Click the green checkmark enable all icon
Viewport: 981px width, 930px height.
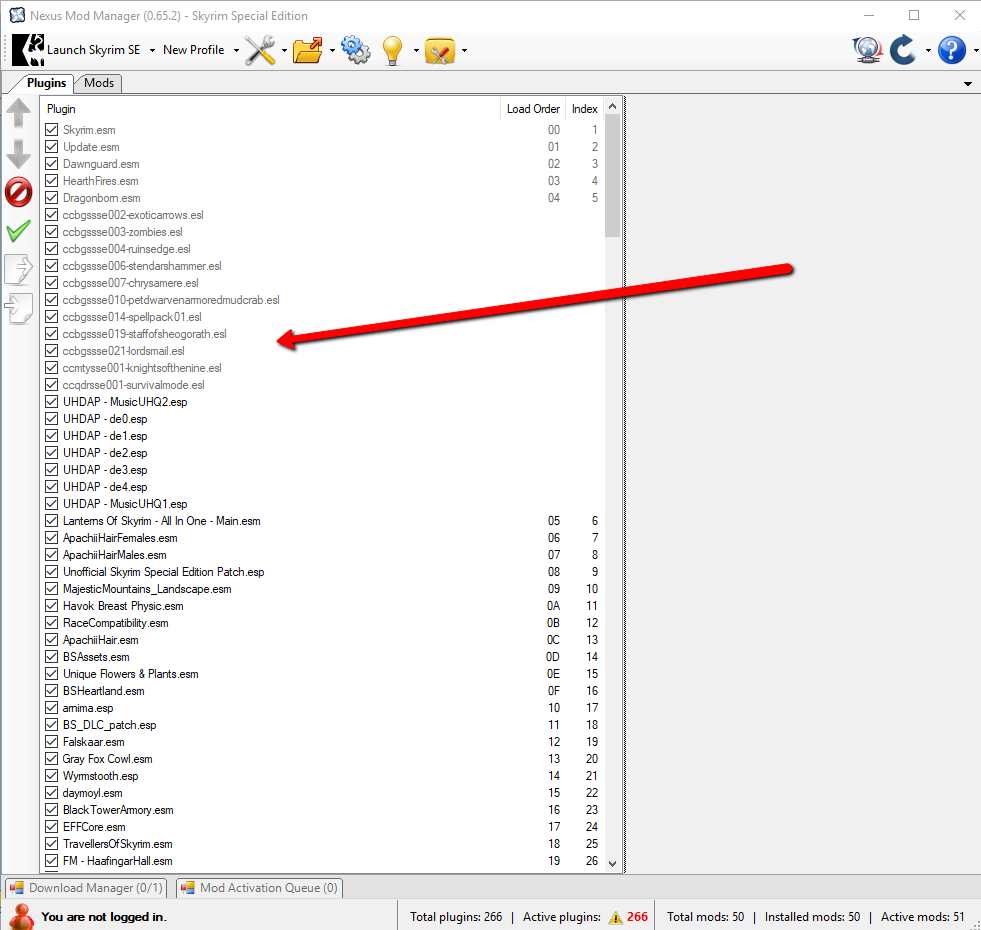click(19, 231)
